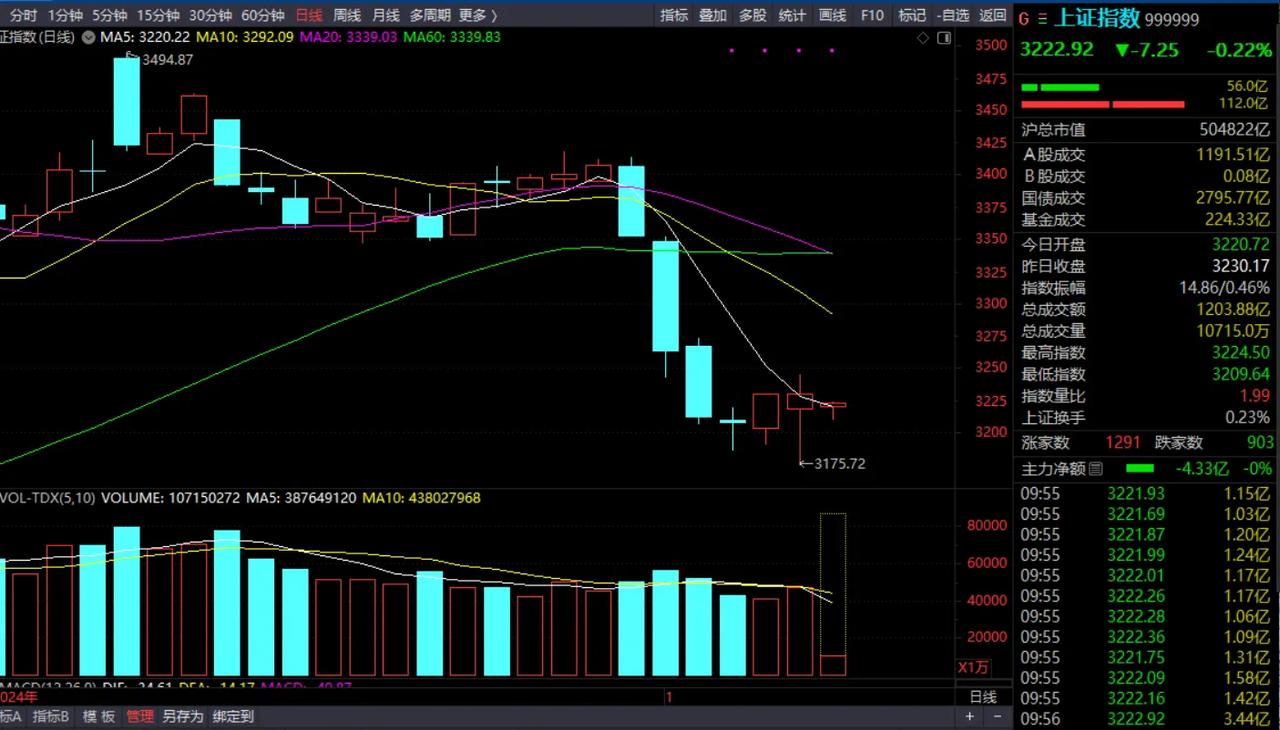Click the red G icon beside 上证指数

click(1023, 18)
